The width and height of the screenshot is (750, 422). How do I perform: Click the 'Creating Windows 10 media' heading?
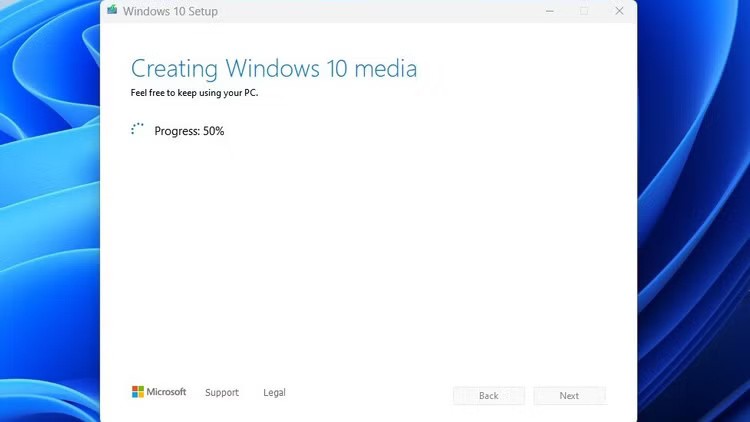coord(274,69)
